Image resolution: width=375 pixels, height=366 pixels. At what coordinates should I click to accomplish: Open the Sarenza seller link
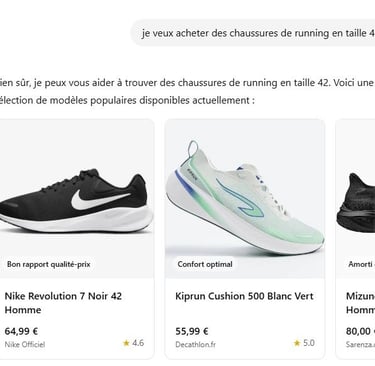pyautogui.click(x=360, y=344)
